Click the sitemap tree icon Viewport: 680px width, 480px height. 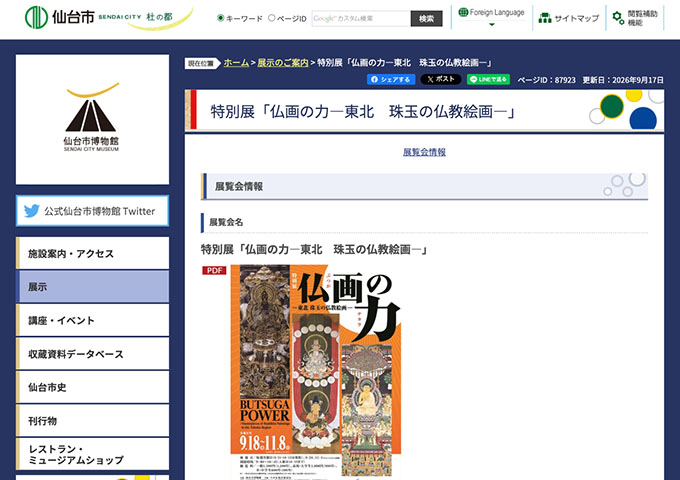[545, 18]
